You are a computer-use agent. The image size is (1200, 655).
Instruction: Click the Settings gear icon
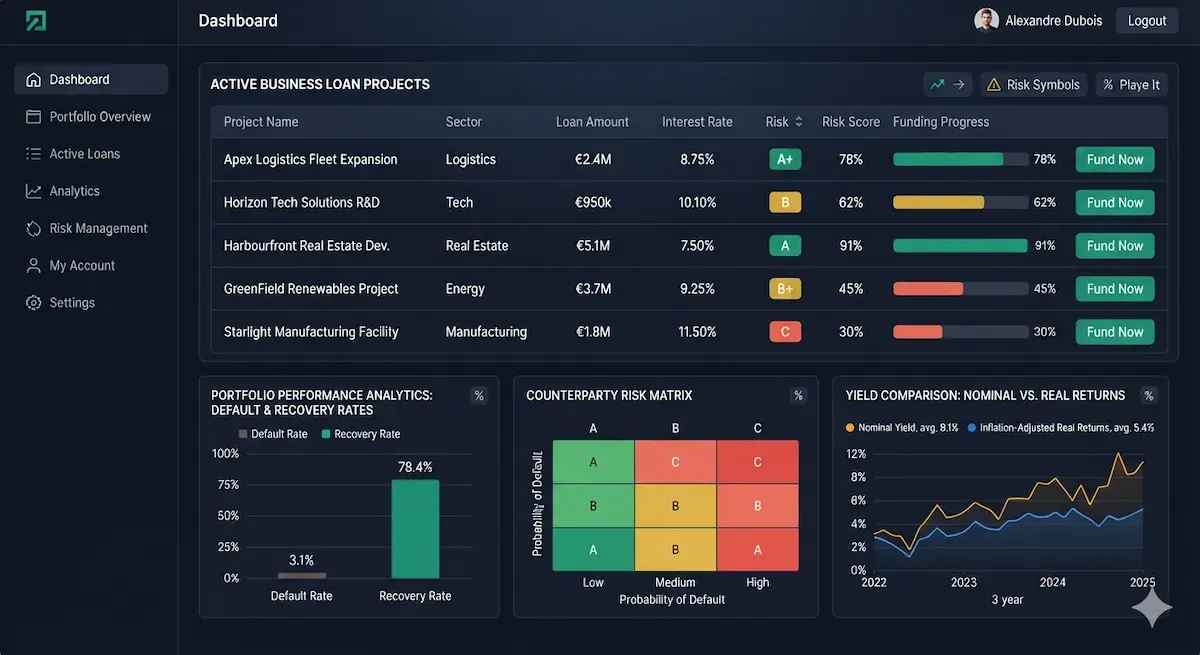[33, 303]
